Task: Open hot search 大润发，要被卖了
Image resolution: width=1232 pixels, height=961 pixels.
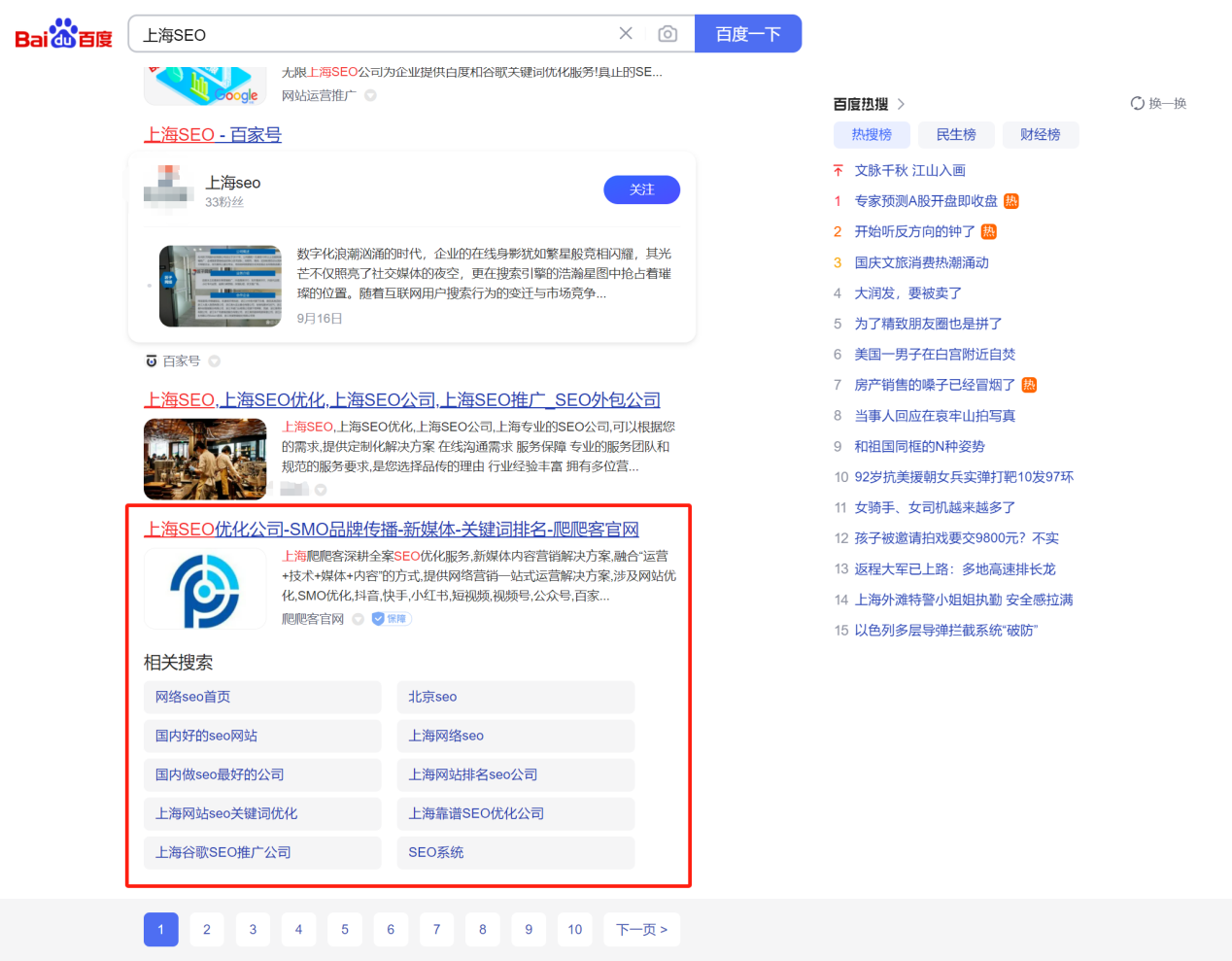Action: click(x=907, y=293)
